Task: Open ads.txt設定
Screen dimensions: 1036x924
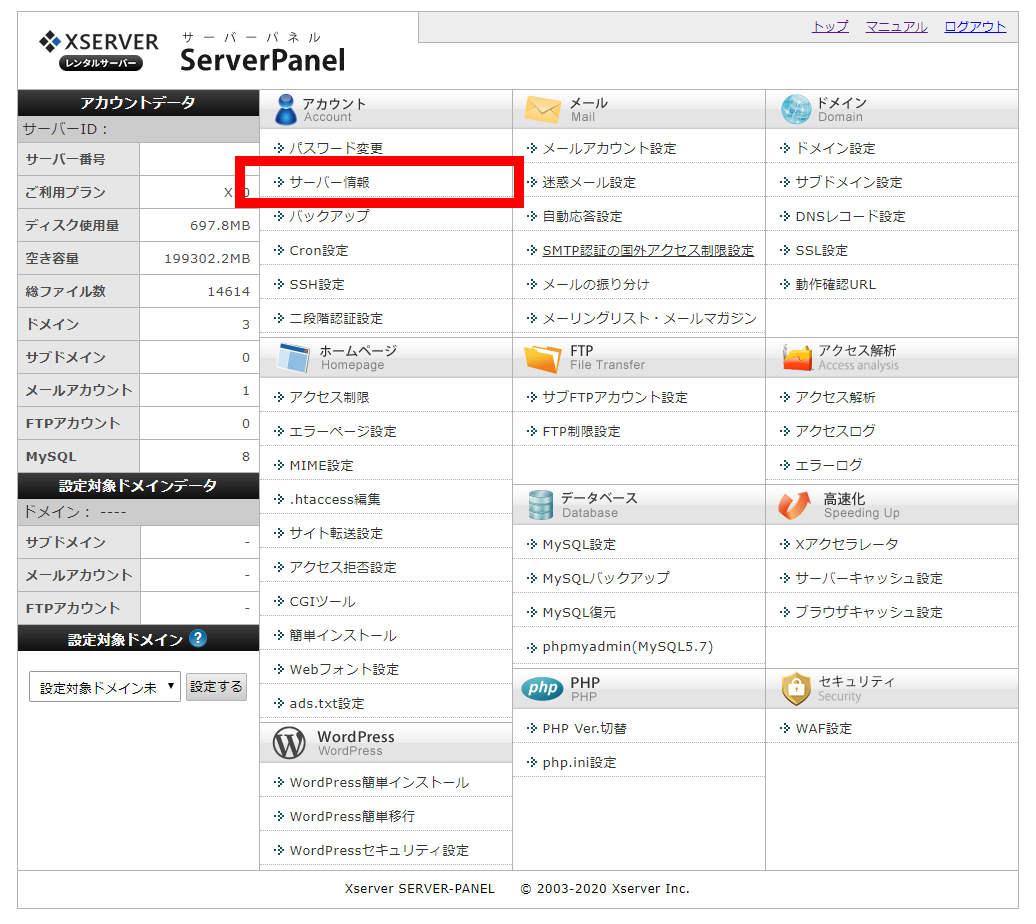Action: click(326, 703)
